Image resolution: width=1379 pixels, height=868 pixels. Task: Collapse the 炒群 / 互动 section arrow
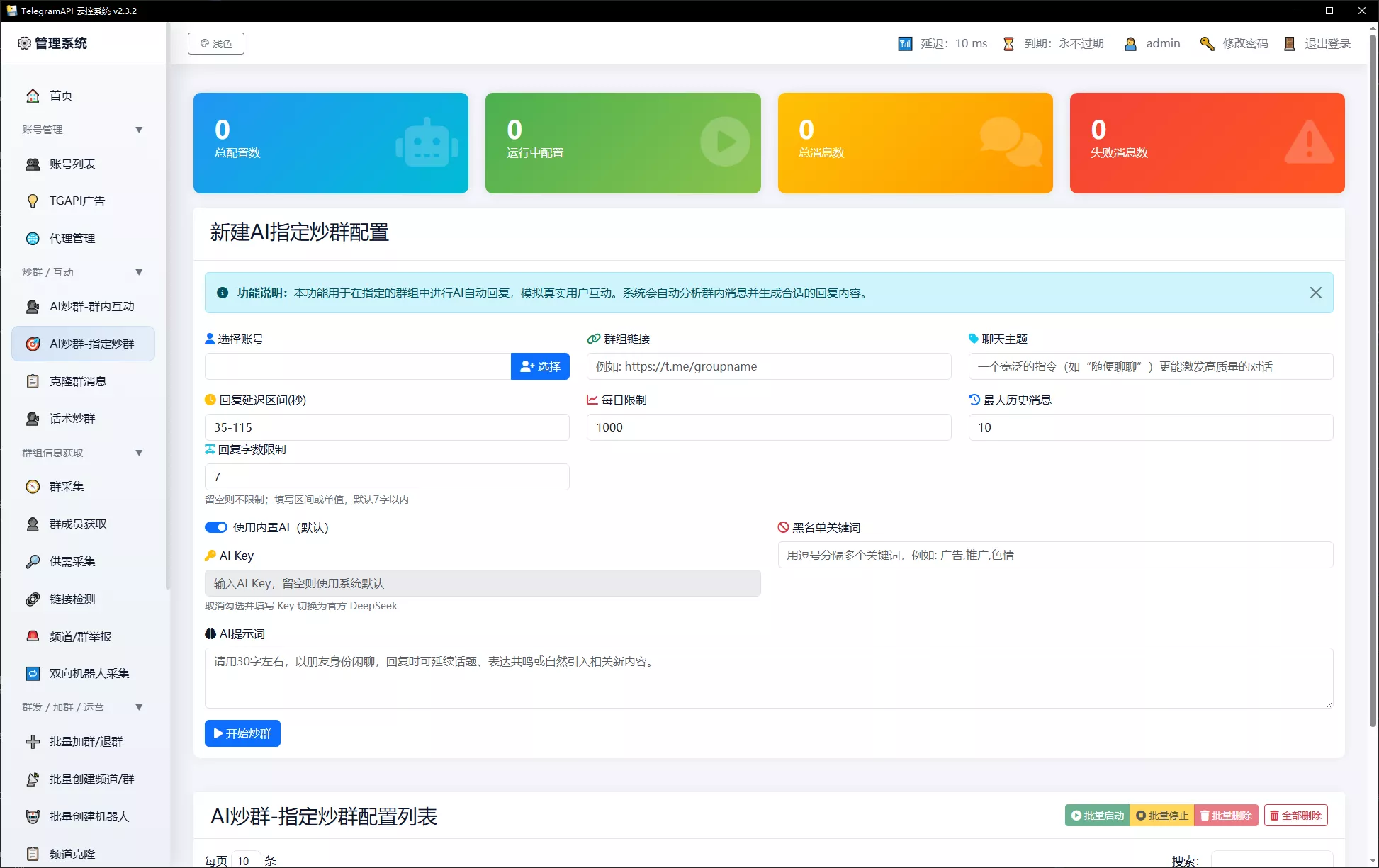click(x=139, y=272)
